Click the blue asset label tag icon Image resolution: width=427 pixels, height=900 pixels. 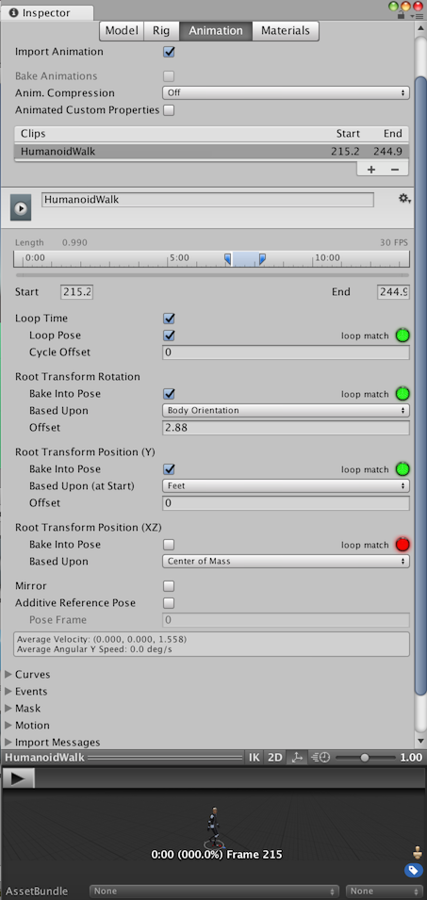click(x=413, y=871)
